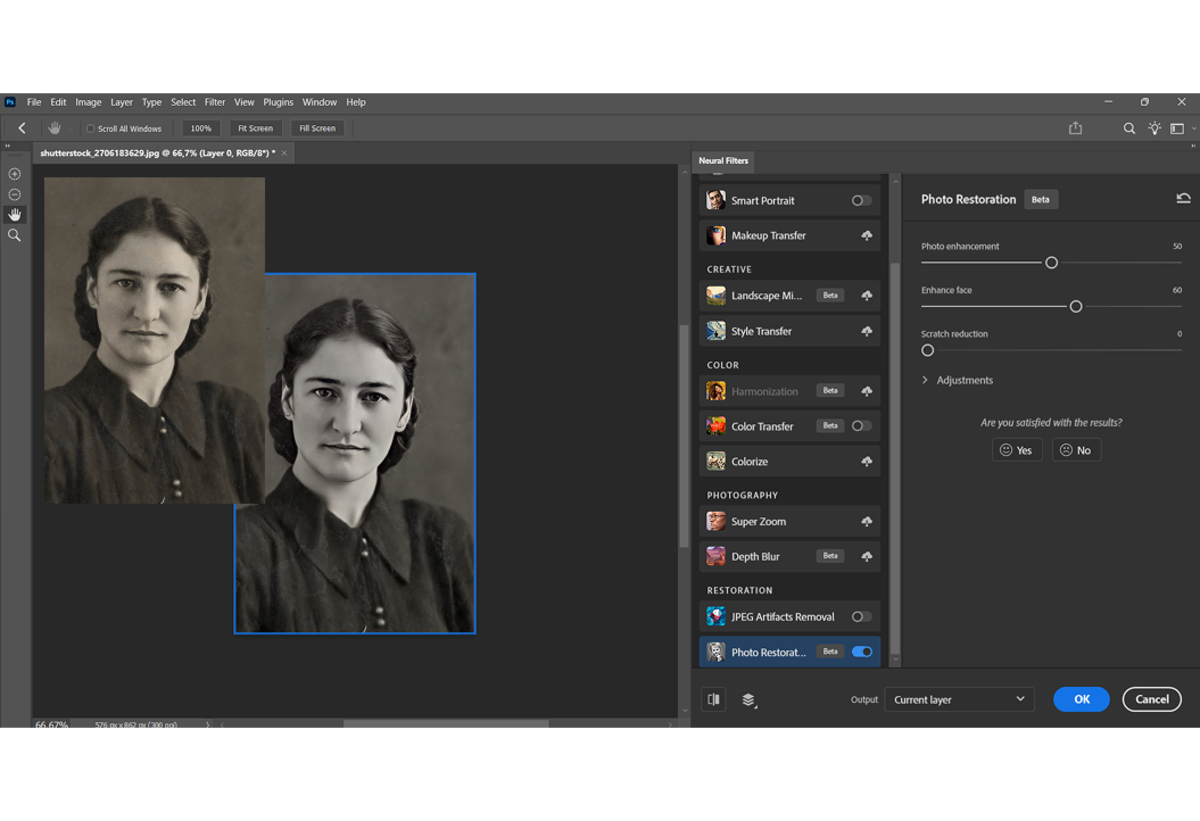The width and height of the screenshot is (1200, 821).
Task: Click the 66.67% zoom level field
Action: tap(51, 724)
